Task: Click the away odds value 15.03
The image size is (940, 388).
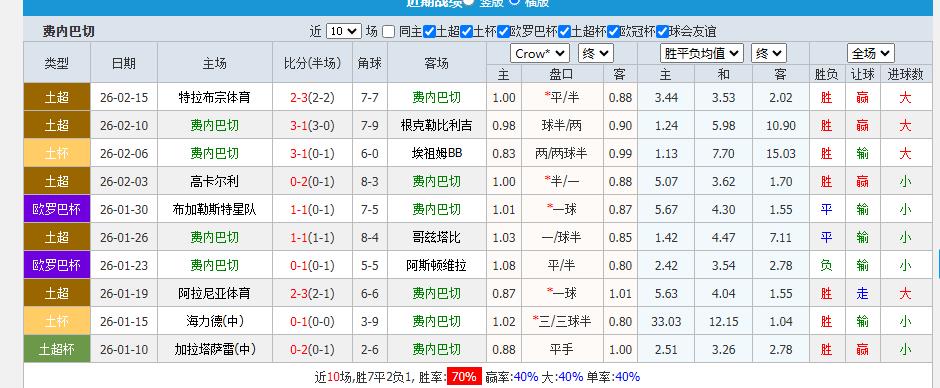Action: coord(781,153)
